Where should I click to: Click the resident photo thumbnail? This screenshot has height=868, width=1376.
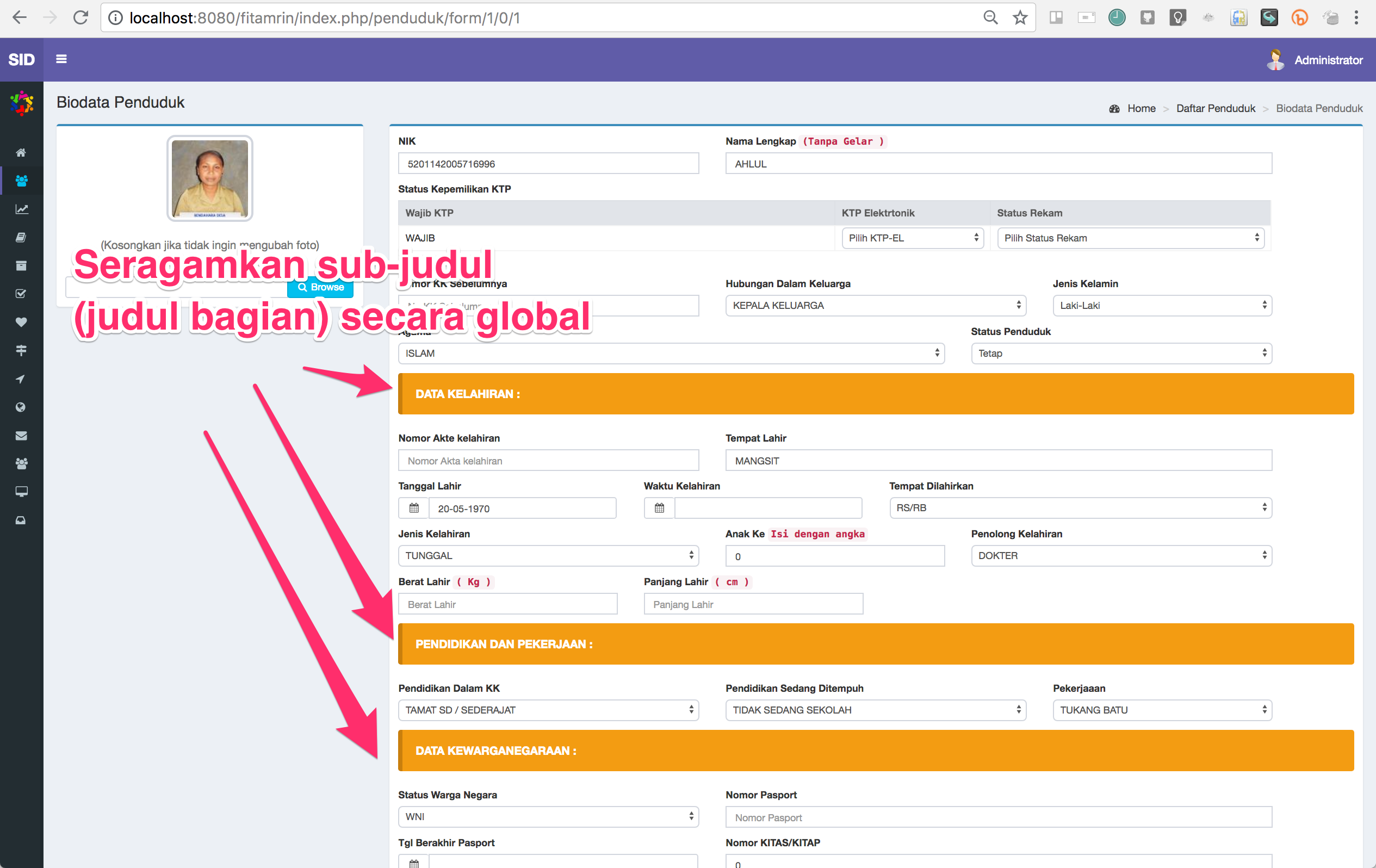(x=210, y=179)
